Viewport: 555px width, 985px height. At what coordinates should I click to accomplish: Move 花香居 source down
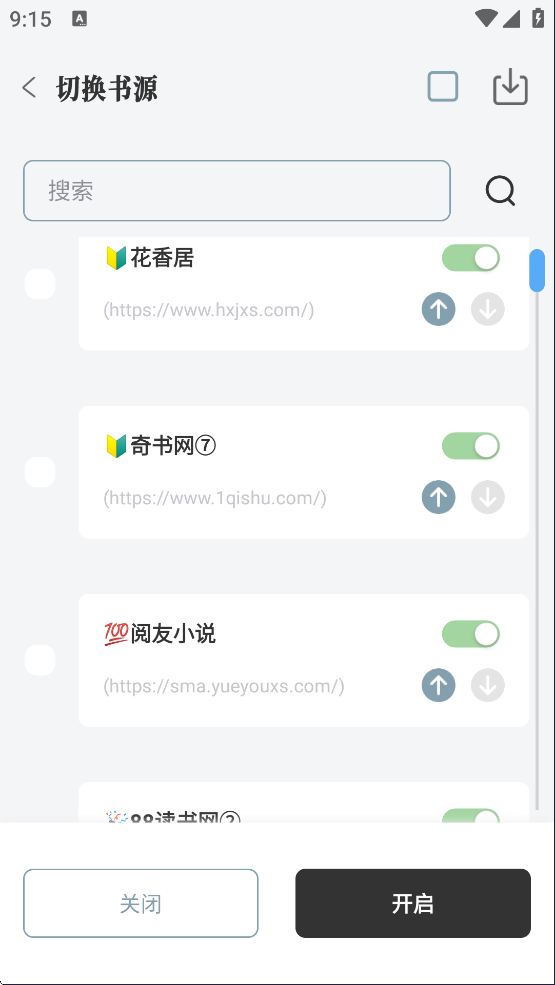point(488,309)
